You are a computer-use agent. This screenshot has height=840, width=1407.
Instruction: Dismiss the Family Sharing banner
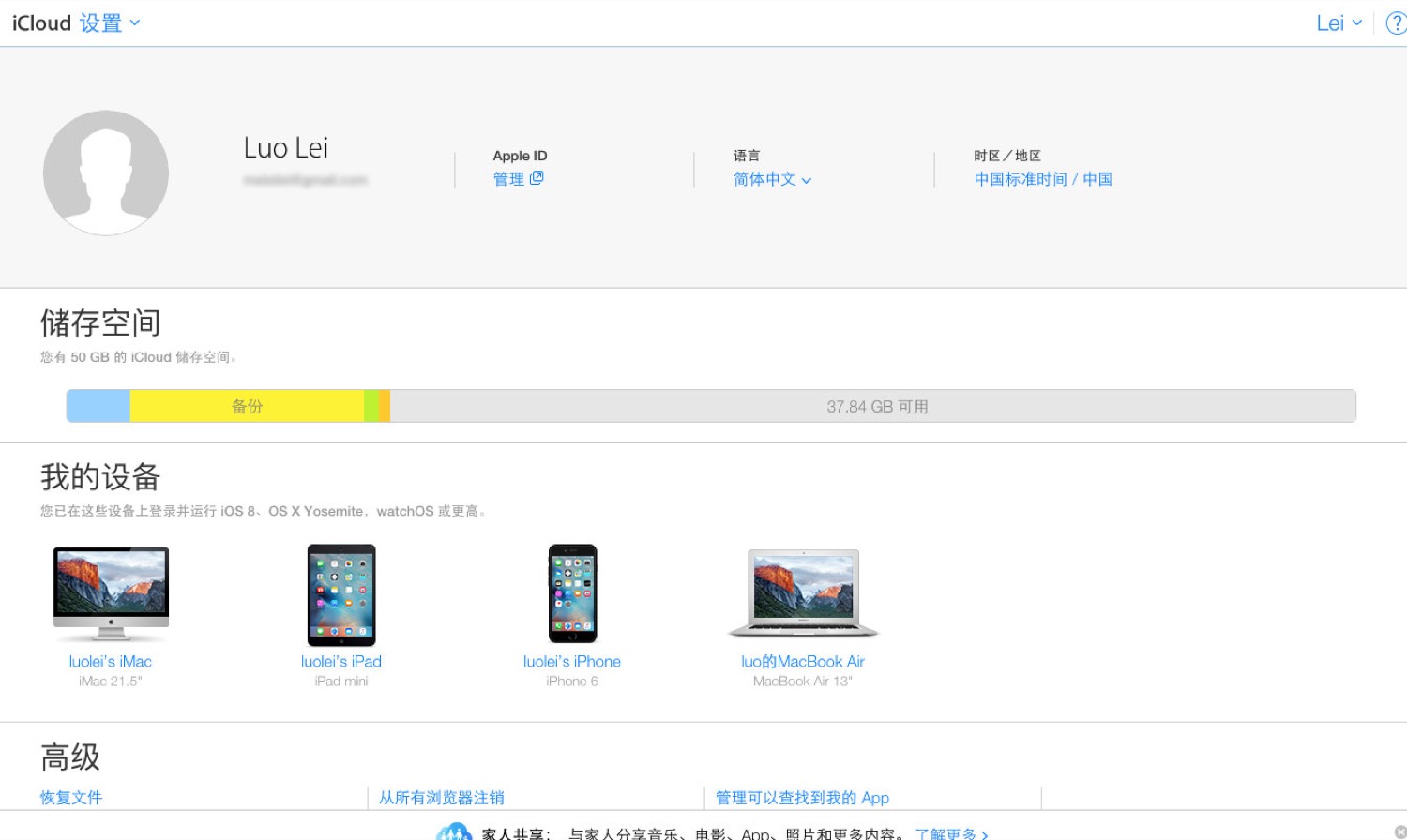pos(1399,832)
